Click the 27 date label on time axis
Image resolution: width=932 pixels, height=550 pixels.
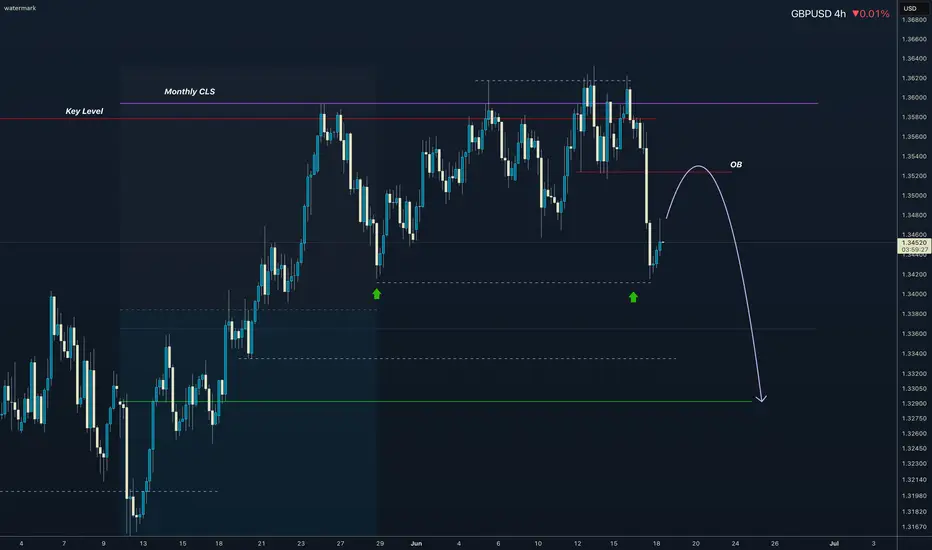[340, 543]
